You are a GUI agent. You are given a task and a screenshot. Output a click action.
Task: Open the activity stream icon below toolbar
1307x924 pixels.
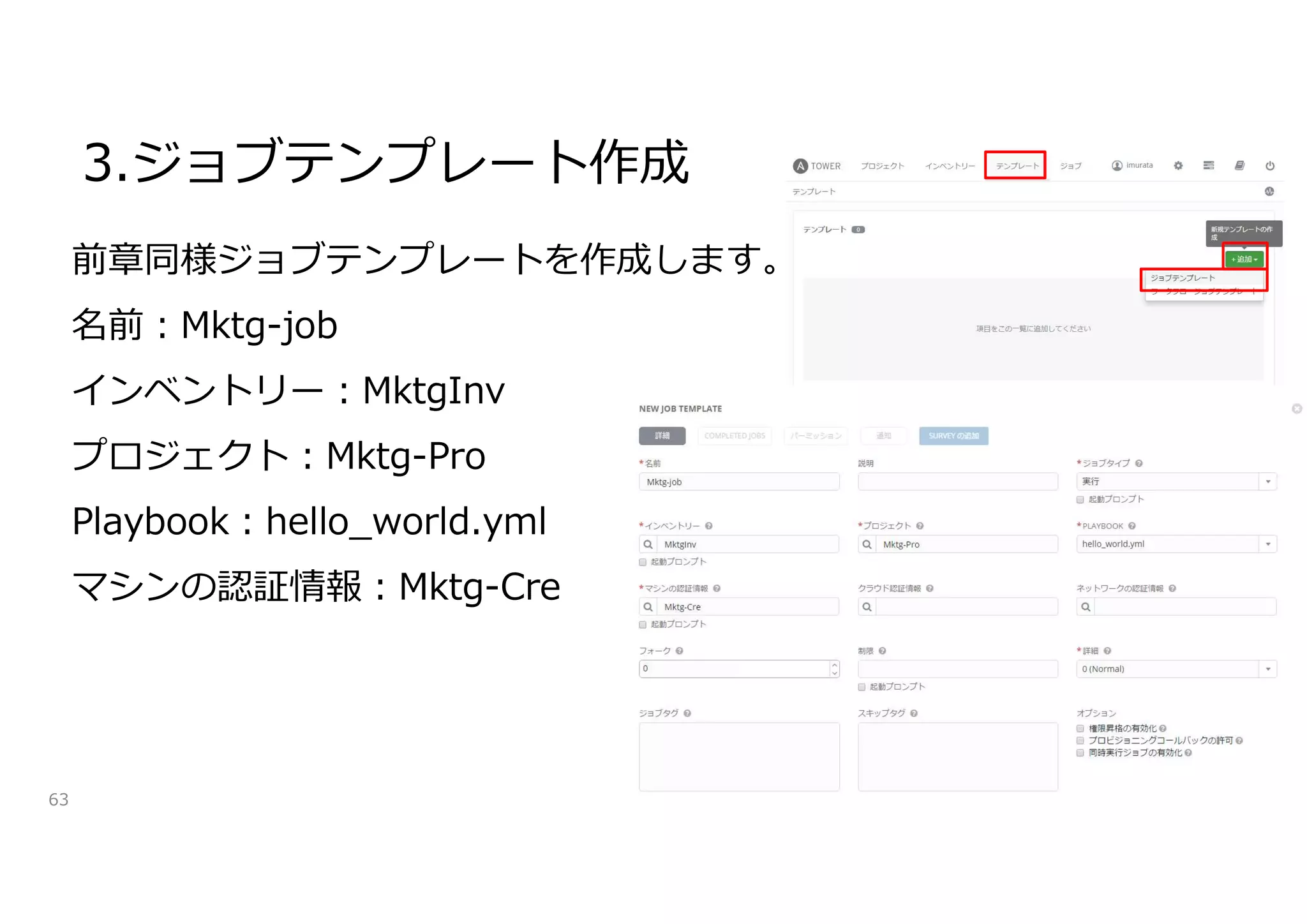coord(1269,191)
